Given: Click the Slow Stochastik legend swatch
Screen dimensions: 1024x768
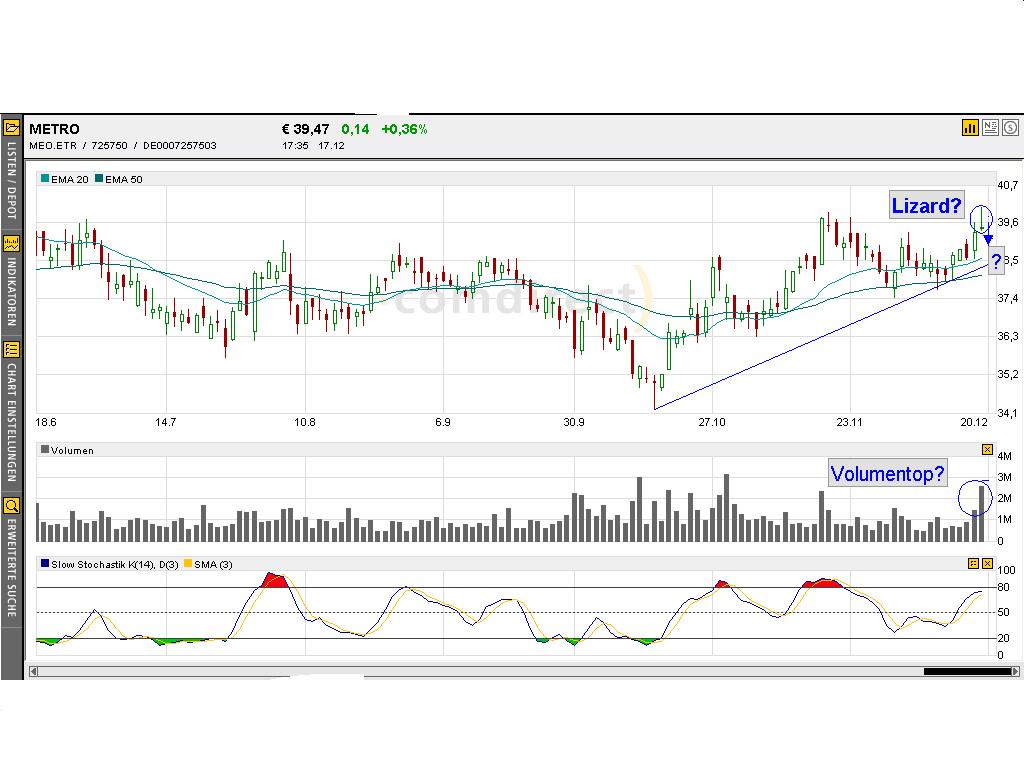Looking at the screenshot, I should click(x=45, y=563).
